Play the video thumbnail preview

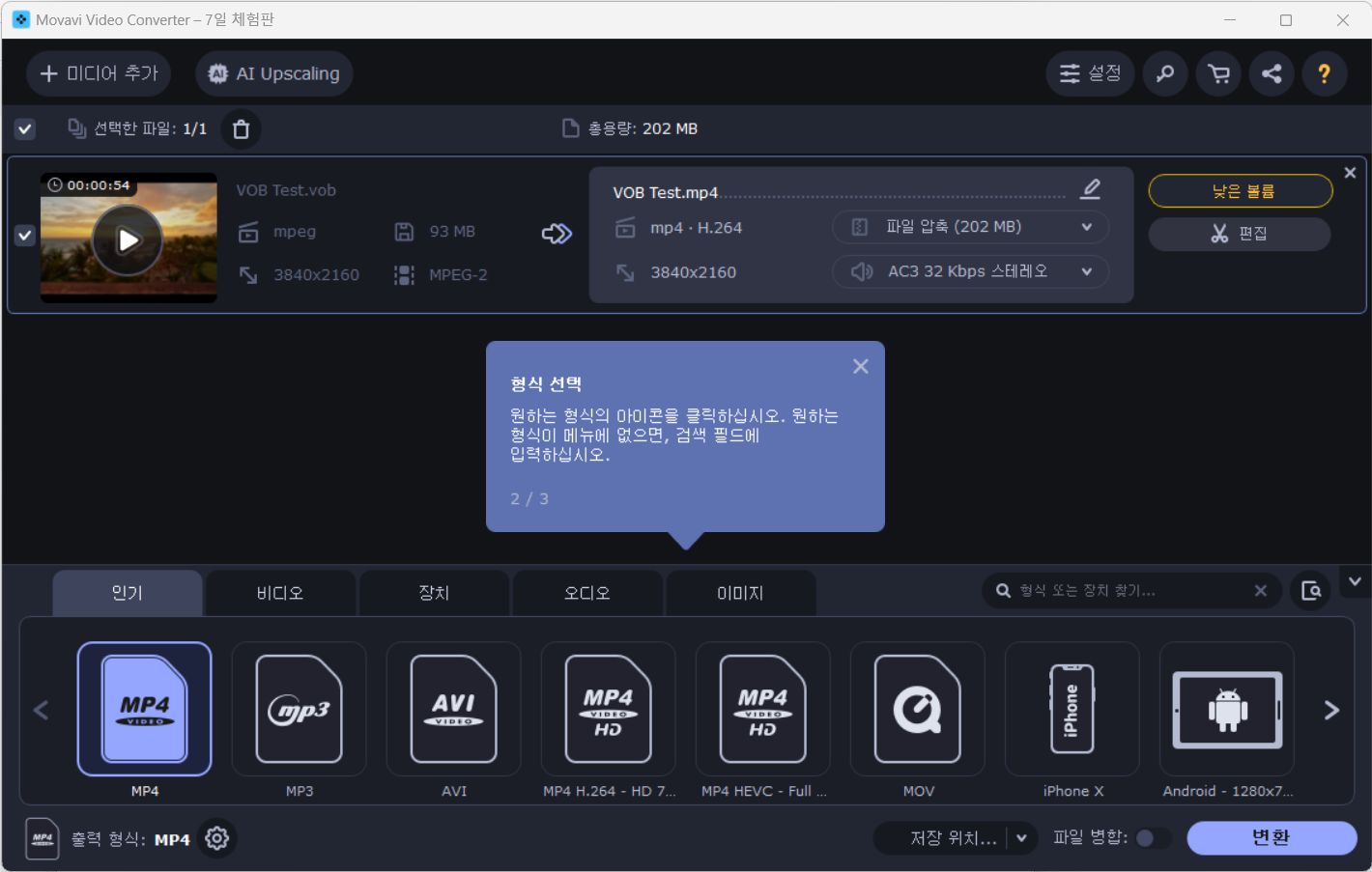coord(129,239)
